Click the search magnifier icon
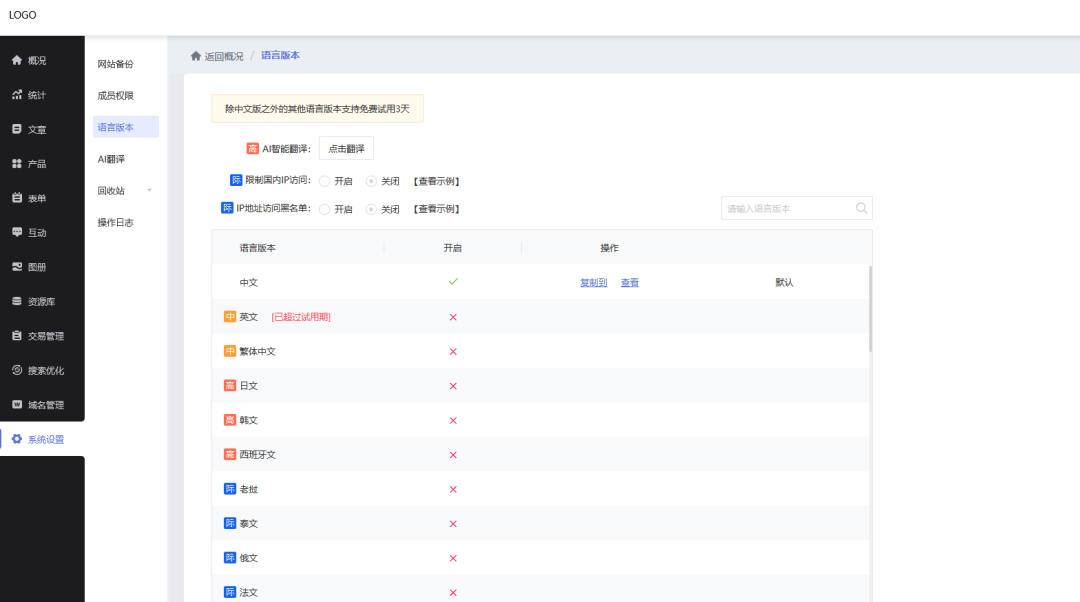The width and height of the screenshot is (1080, 602). click(861, 208)
